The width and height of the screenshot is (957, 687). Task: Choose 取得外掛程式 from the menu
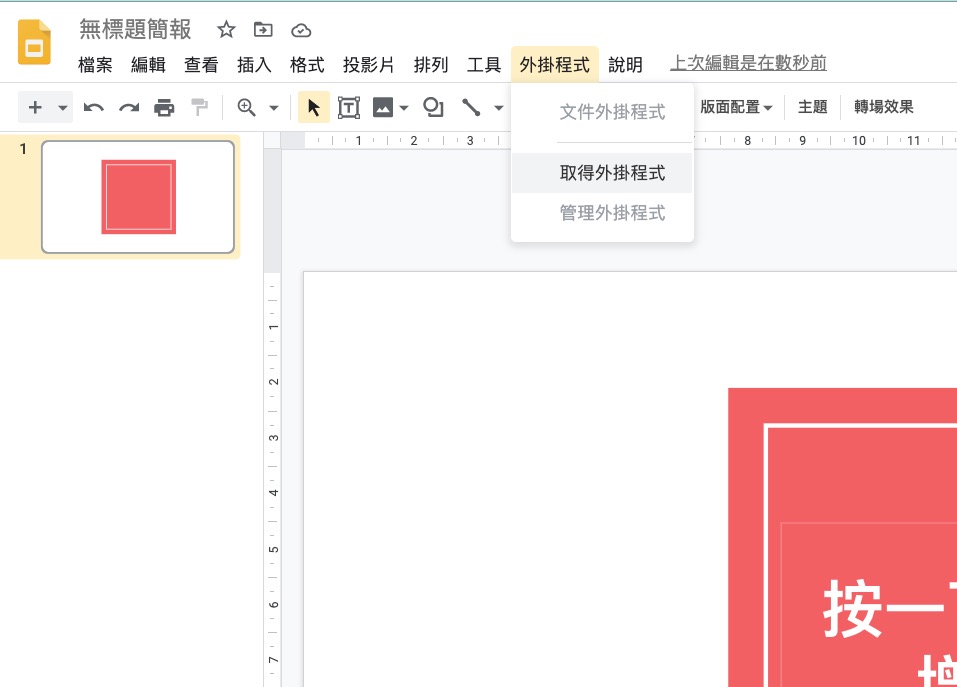[602, 173]
